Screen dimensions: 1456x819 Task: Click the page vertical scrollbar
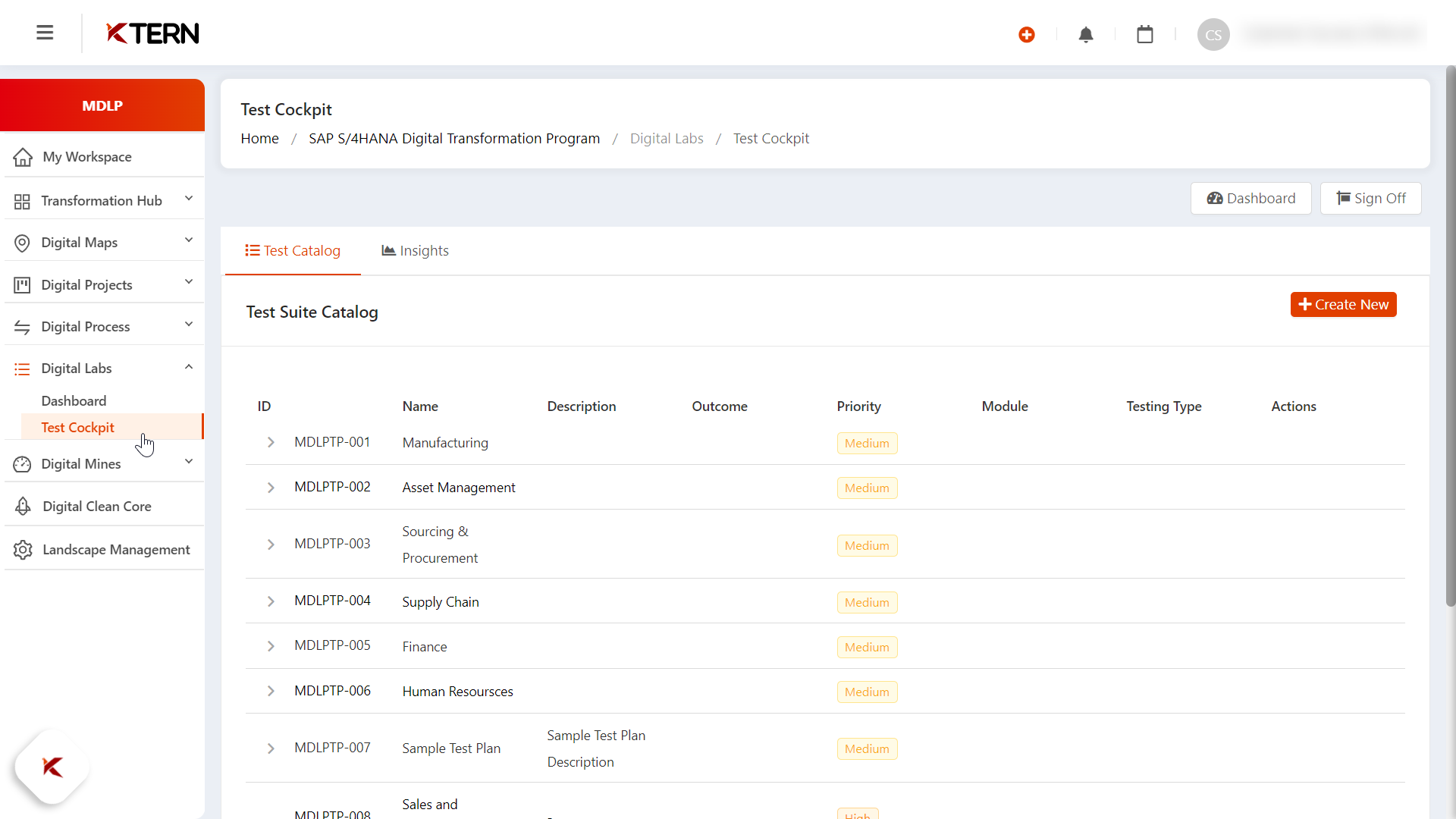1450,337
